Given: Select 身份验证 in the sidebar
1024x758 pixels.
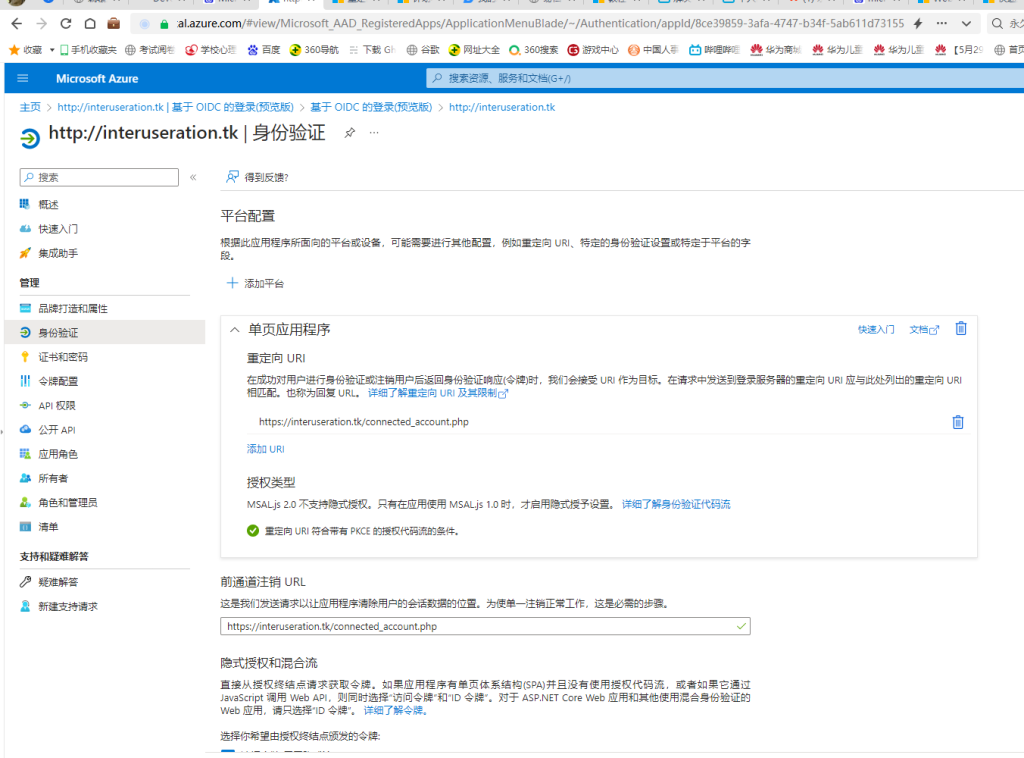Looking at the screenshot, I should point(104,332).
